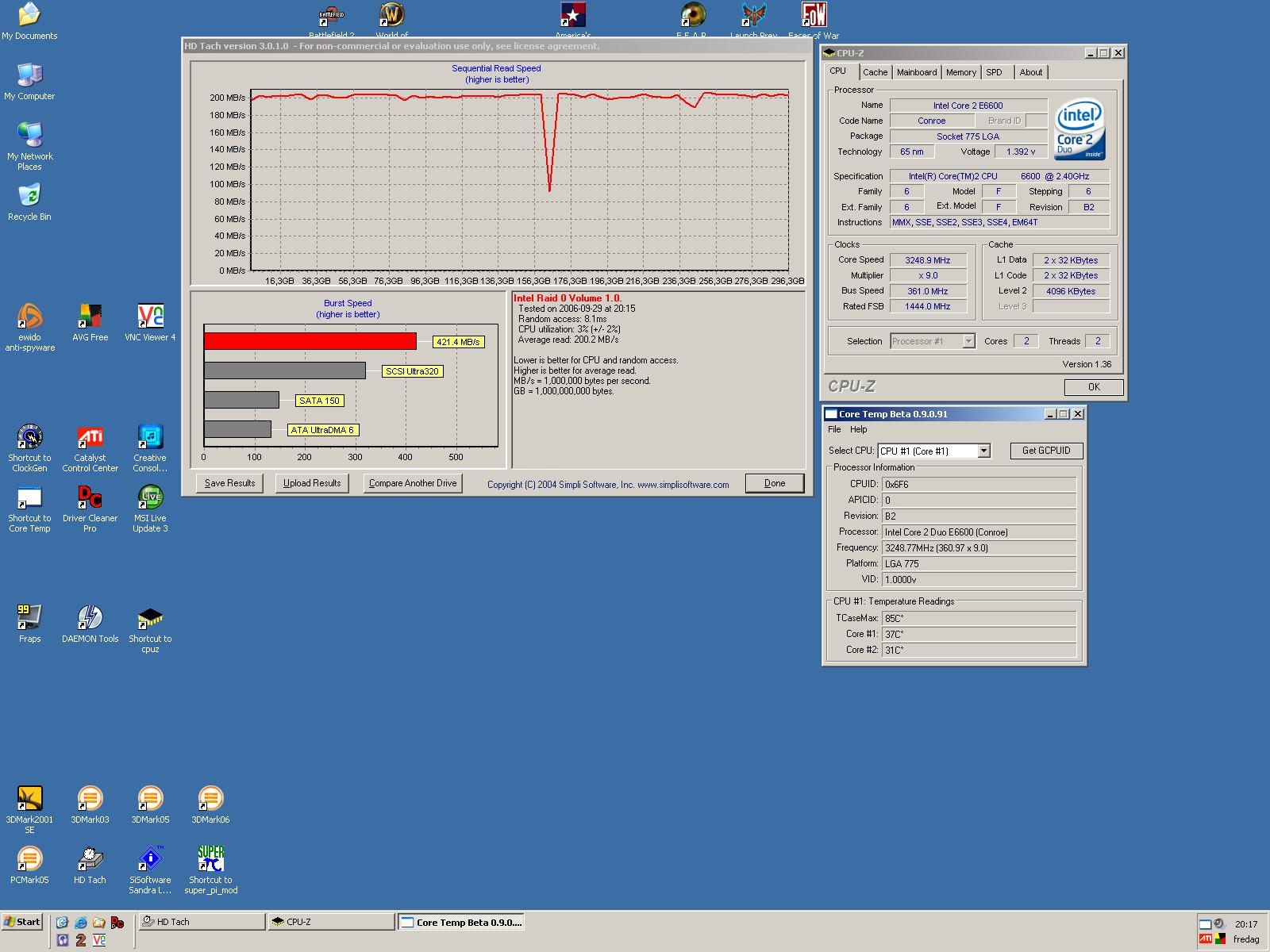This screenshot has height=952, width=1270.
Task: Launch America's Army desktop shortcut
Action: click(572, 20)
